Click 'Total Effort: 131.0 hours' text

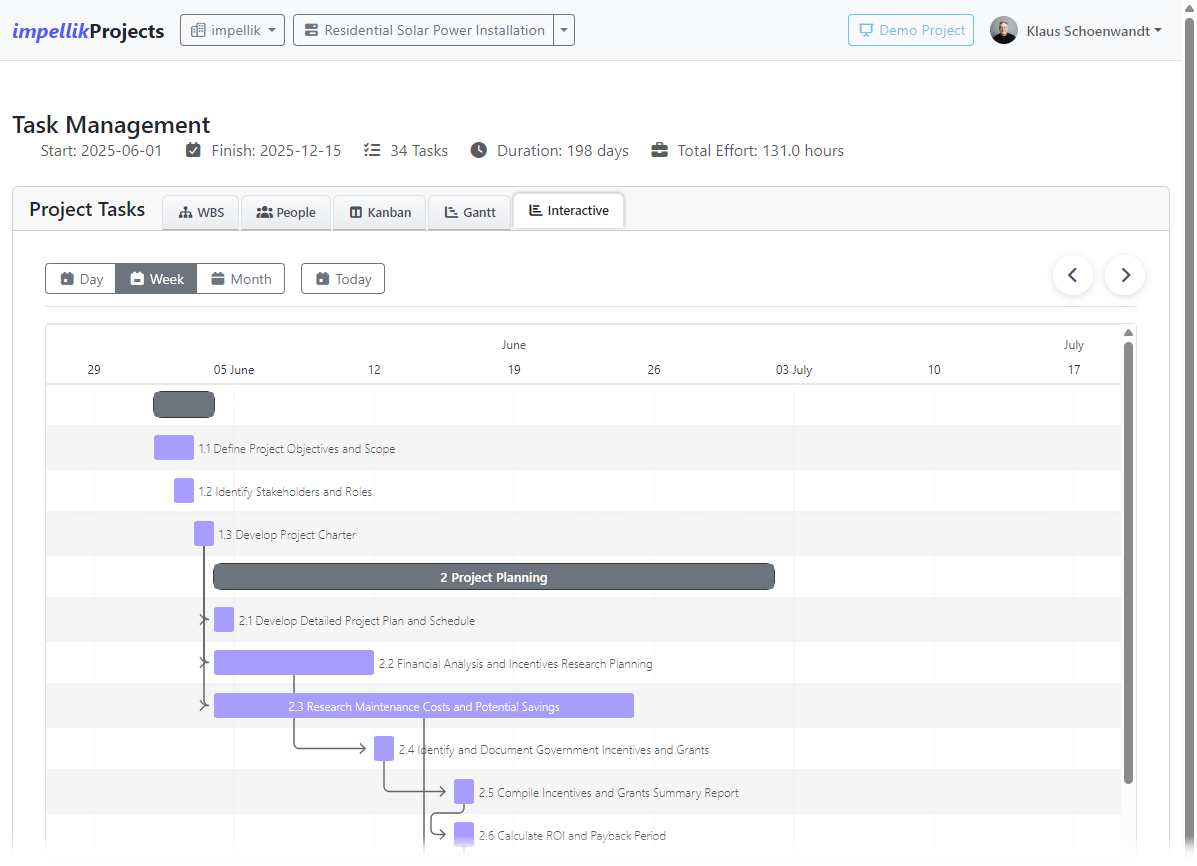pos(760,150)
